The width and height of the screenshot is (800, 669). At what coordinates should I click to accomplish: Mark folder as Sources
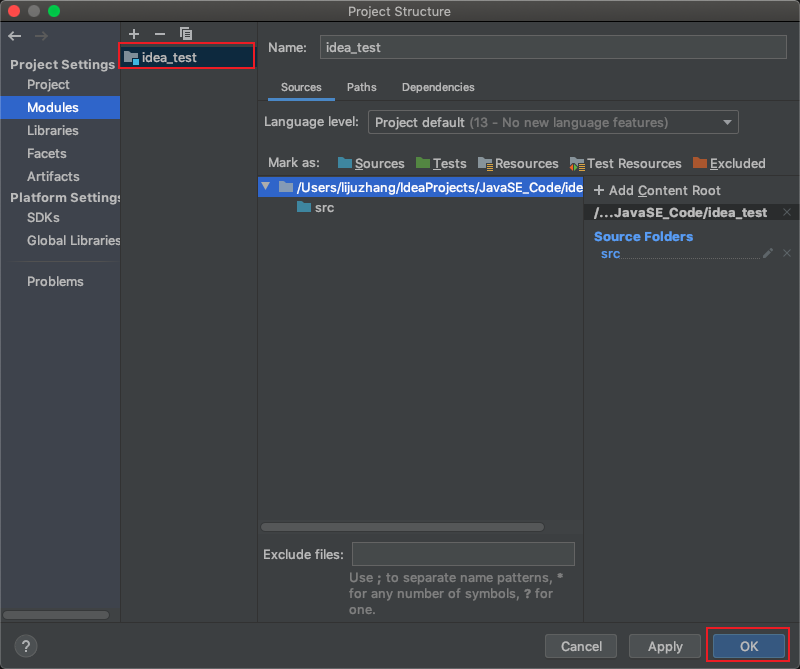click(371, 163)
